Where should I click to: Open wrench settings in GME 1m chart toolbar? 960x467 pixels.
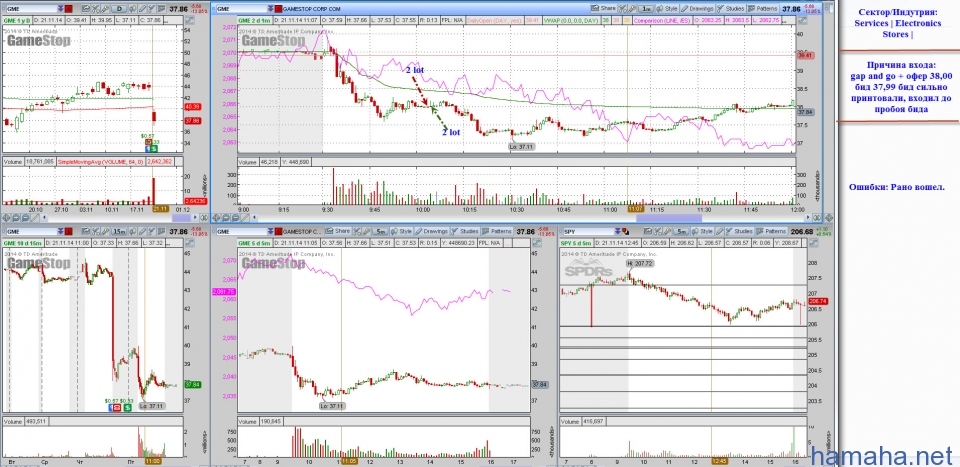click(632, 9)
